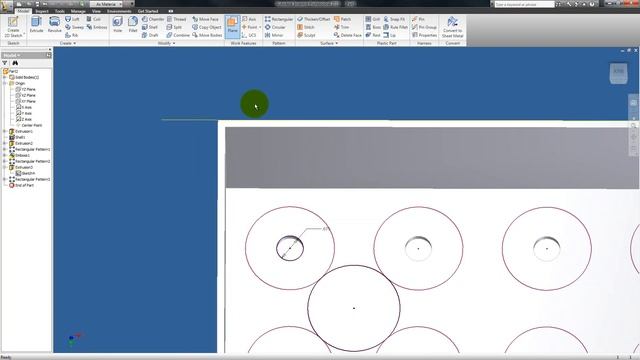Start Rectangular pattern tool

click(279, 19)
